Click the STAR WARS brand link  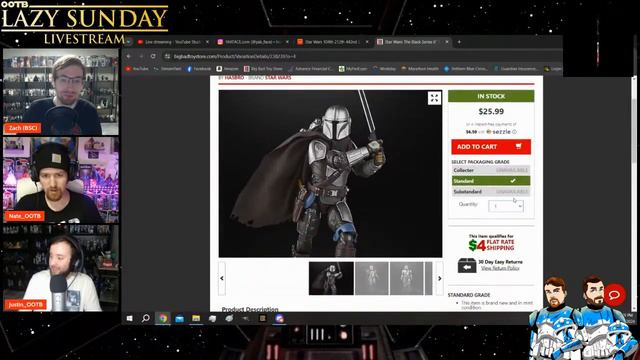(278, 78)
